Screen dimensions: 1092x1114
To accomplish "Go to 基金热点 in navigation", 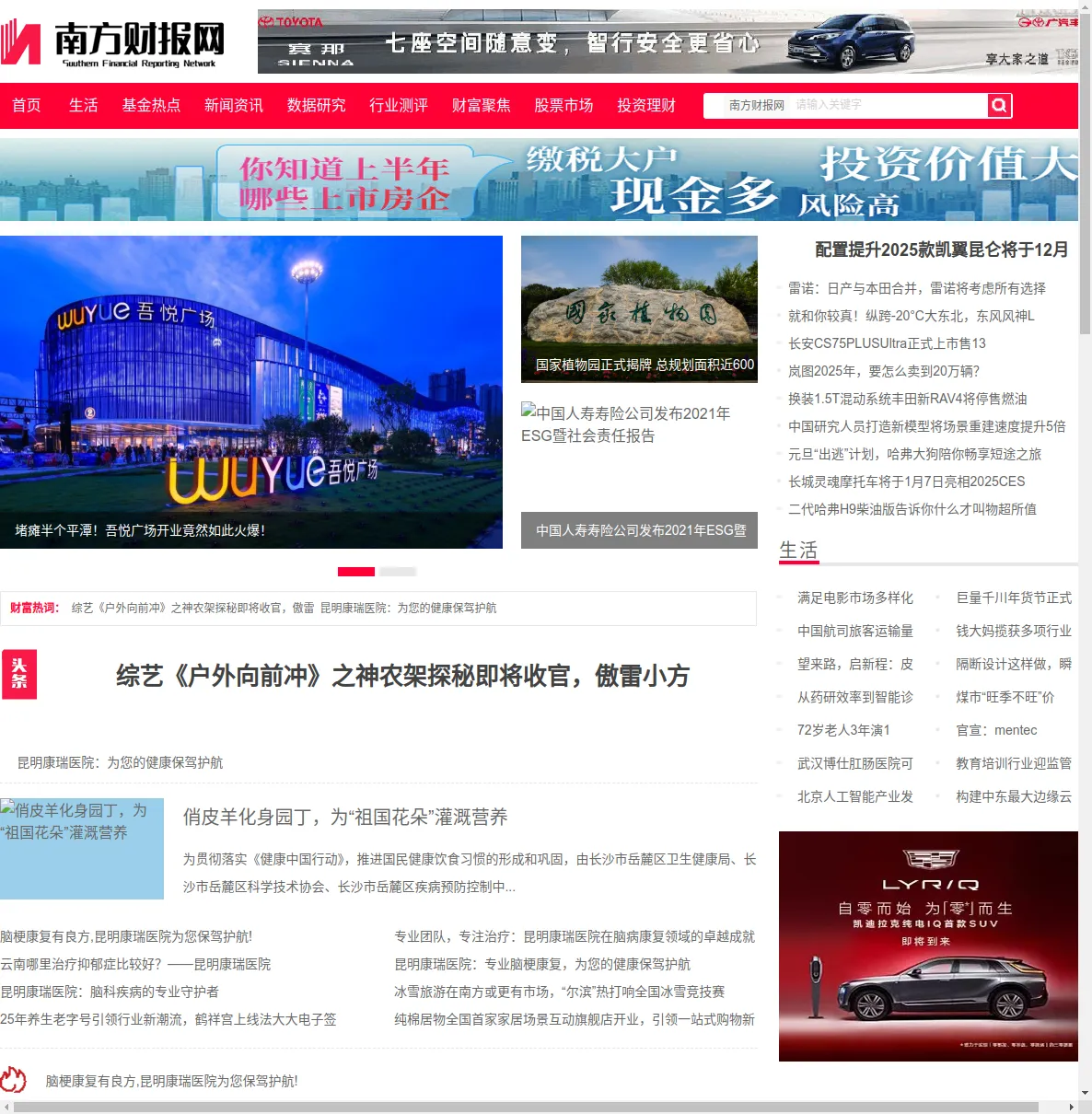I will (x=151, y=106).
